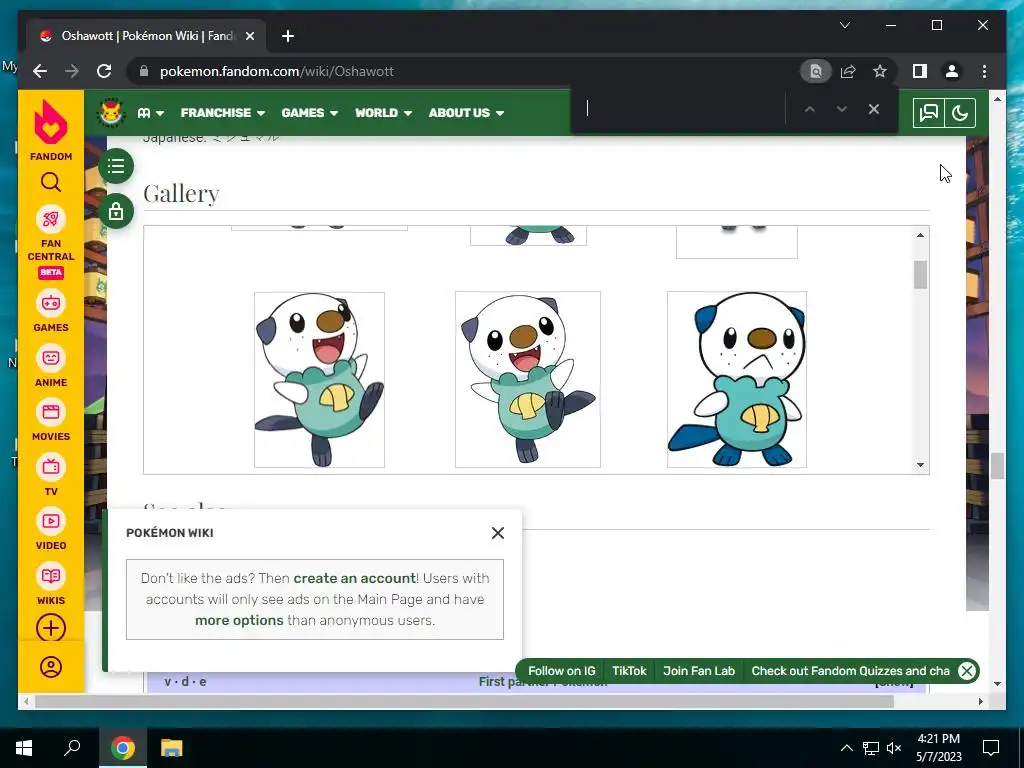Click Join Fan Lab link
This screenshot has height=768, width=1024.
point(699,671)
